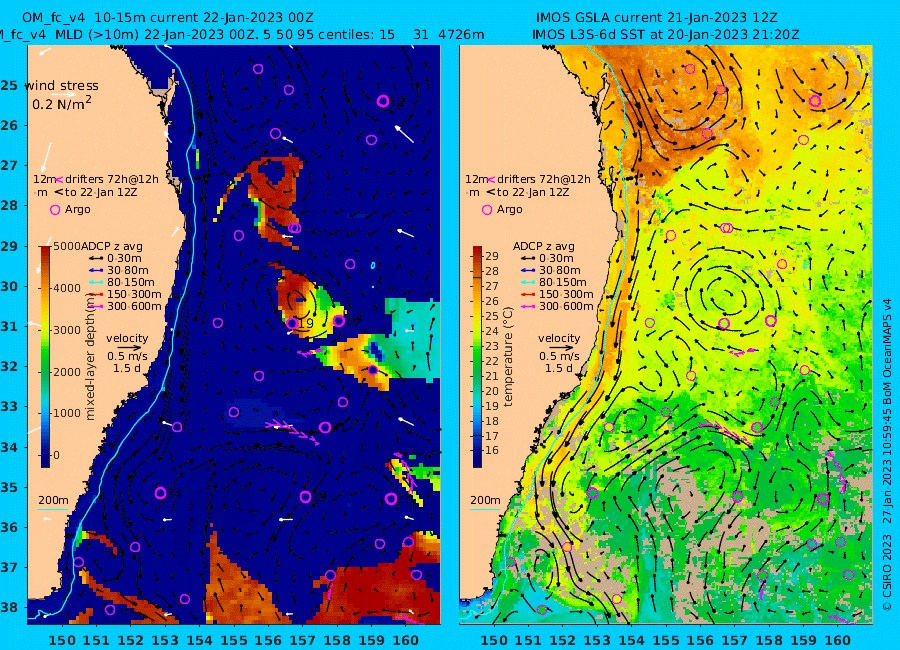Click latitude label '30' on left axis
This screenshot has height=650, width=900.
point(9,286)
